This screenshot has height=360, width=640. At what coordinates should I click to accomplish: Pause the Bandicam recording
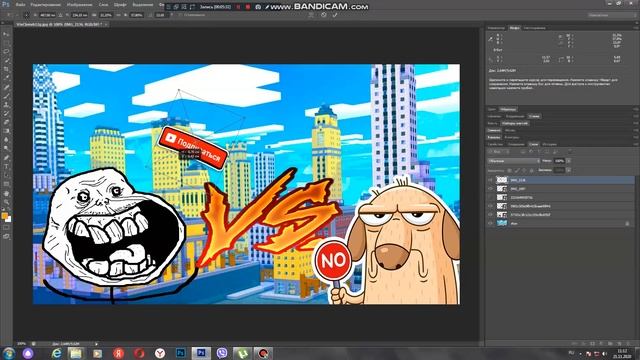pyautogui.click(x=238, y=7)
